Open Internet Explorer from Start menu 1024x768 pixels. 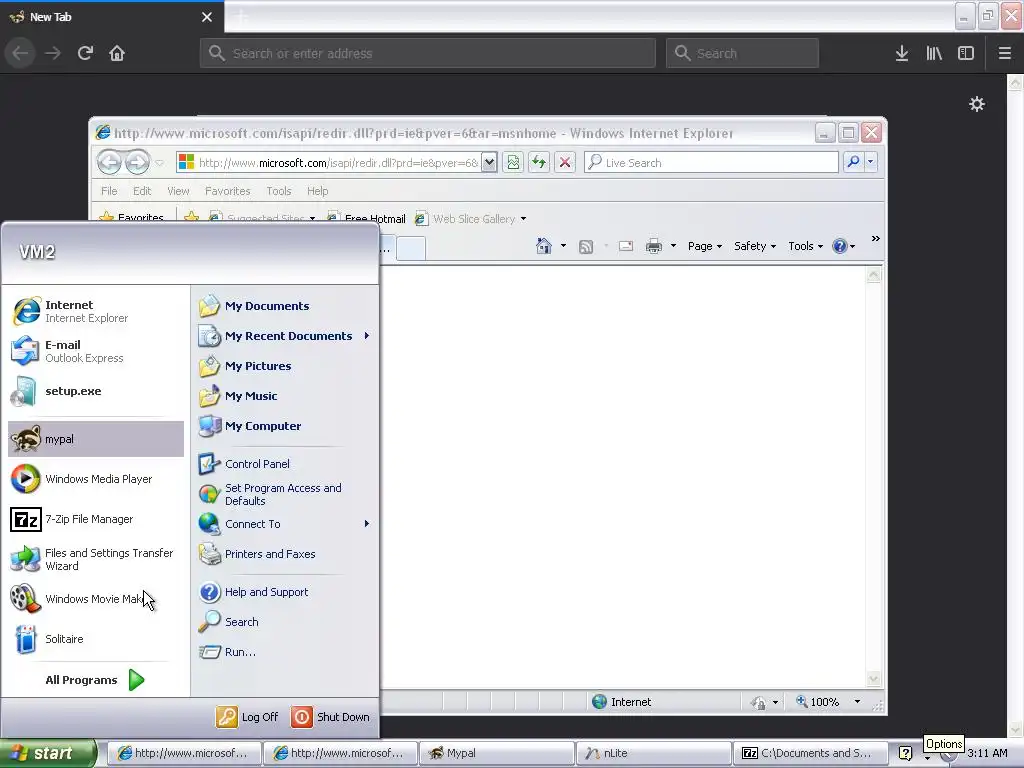click(x=96, y=312)
